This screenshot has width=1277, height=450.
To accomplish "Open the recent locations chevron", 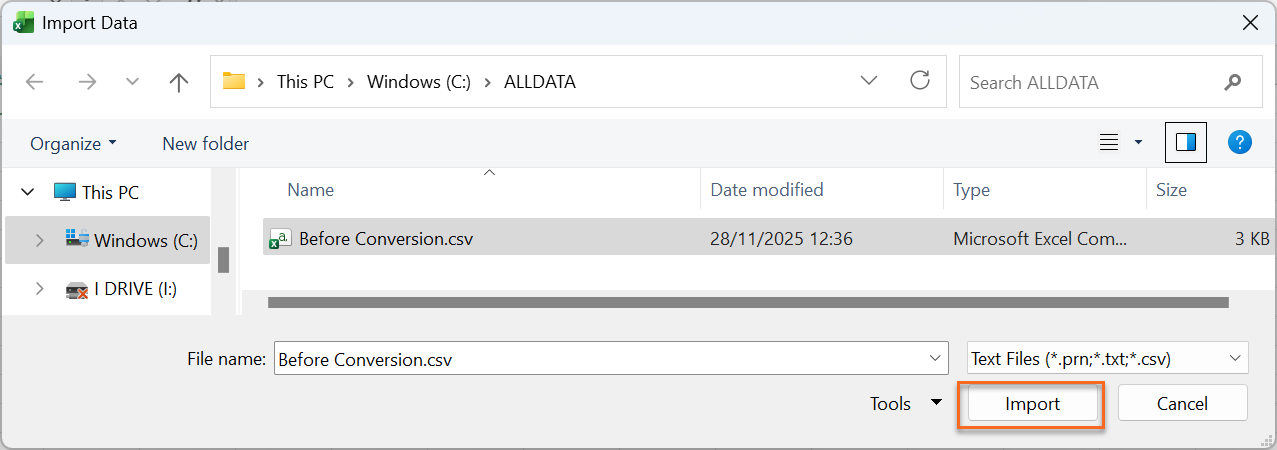I will point(132,82).
